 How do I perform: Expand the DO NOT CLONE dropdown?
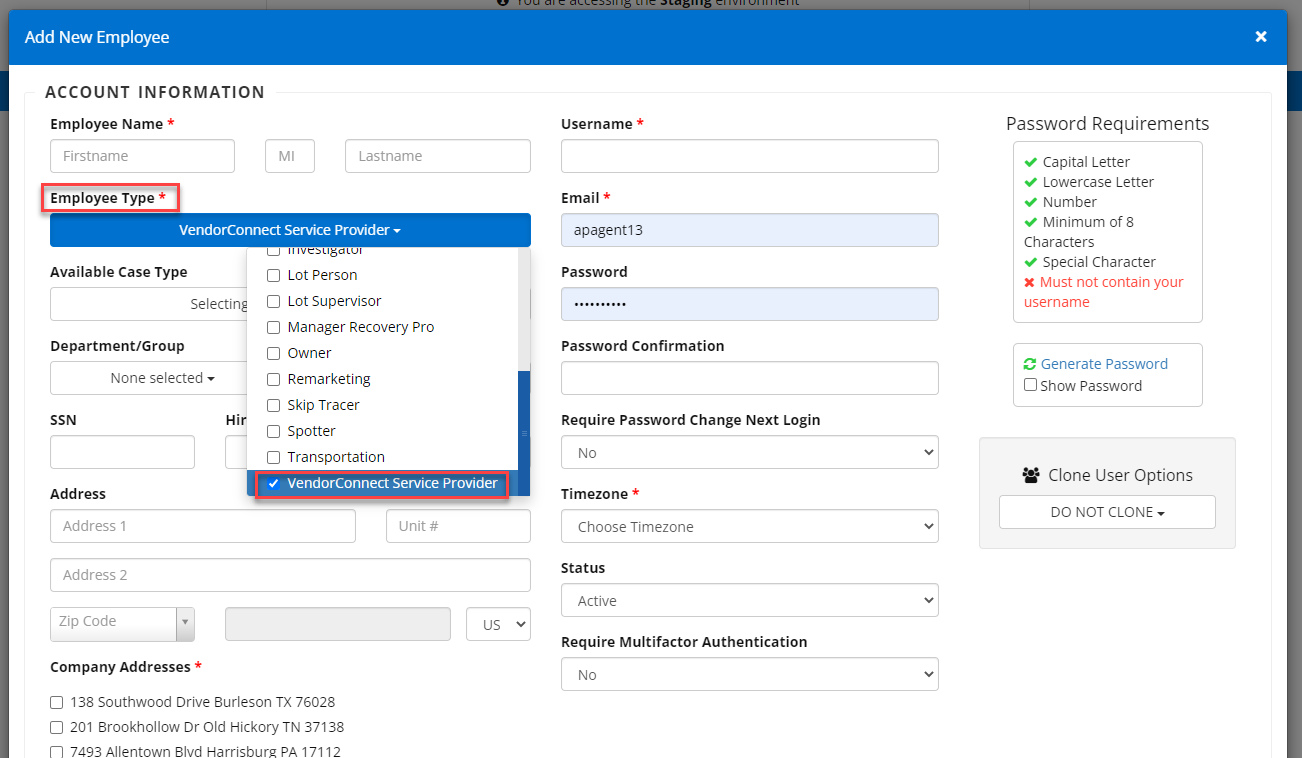click(1107, 512)
